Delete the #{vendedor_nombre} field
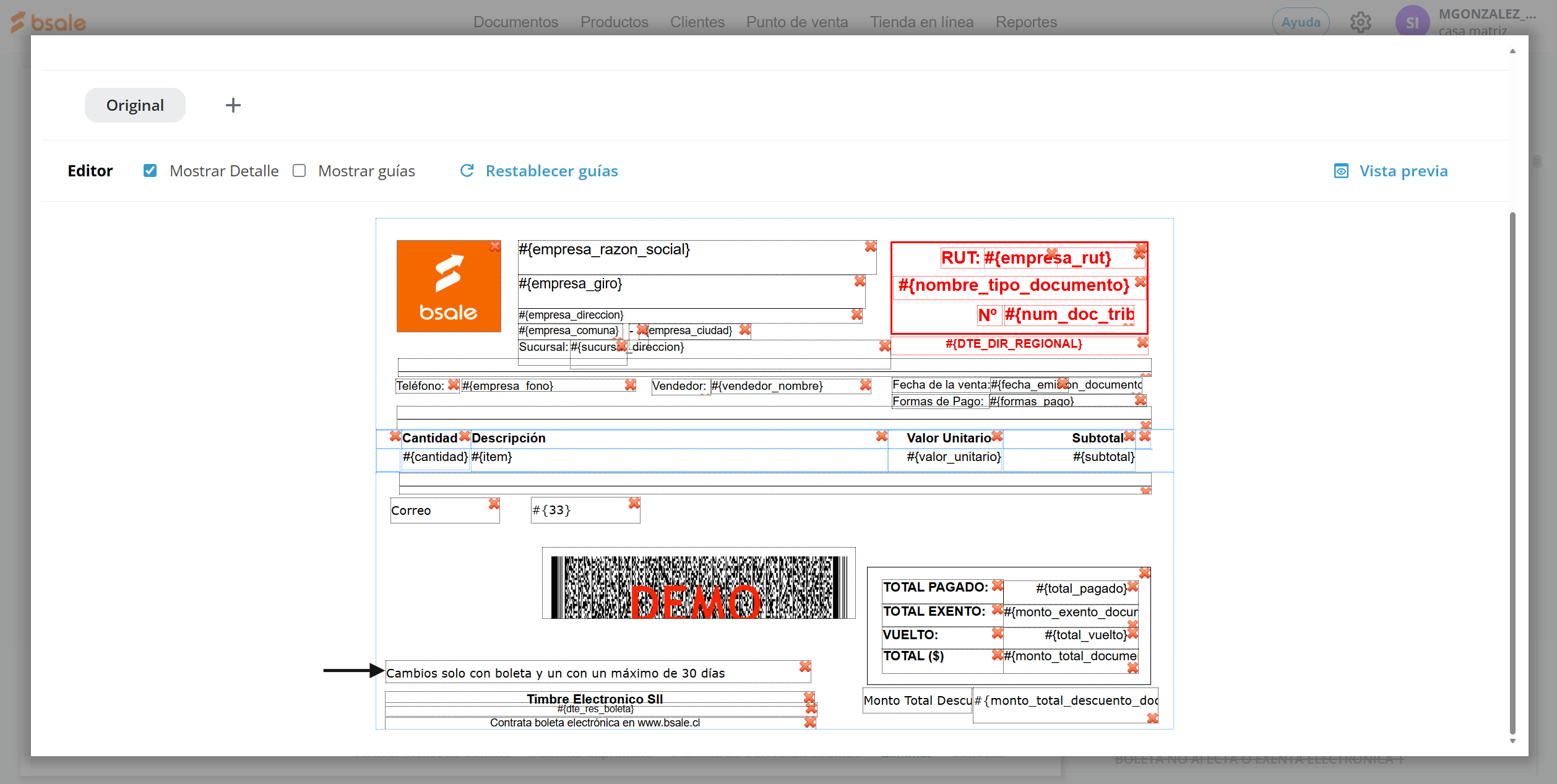Image resolution: width=1557 pixels, height=784 pixels. (x=865, y=385)
